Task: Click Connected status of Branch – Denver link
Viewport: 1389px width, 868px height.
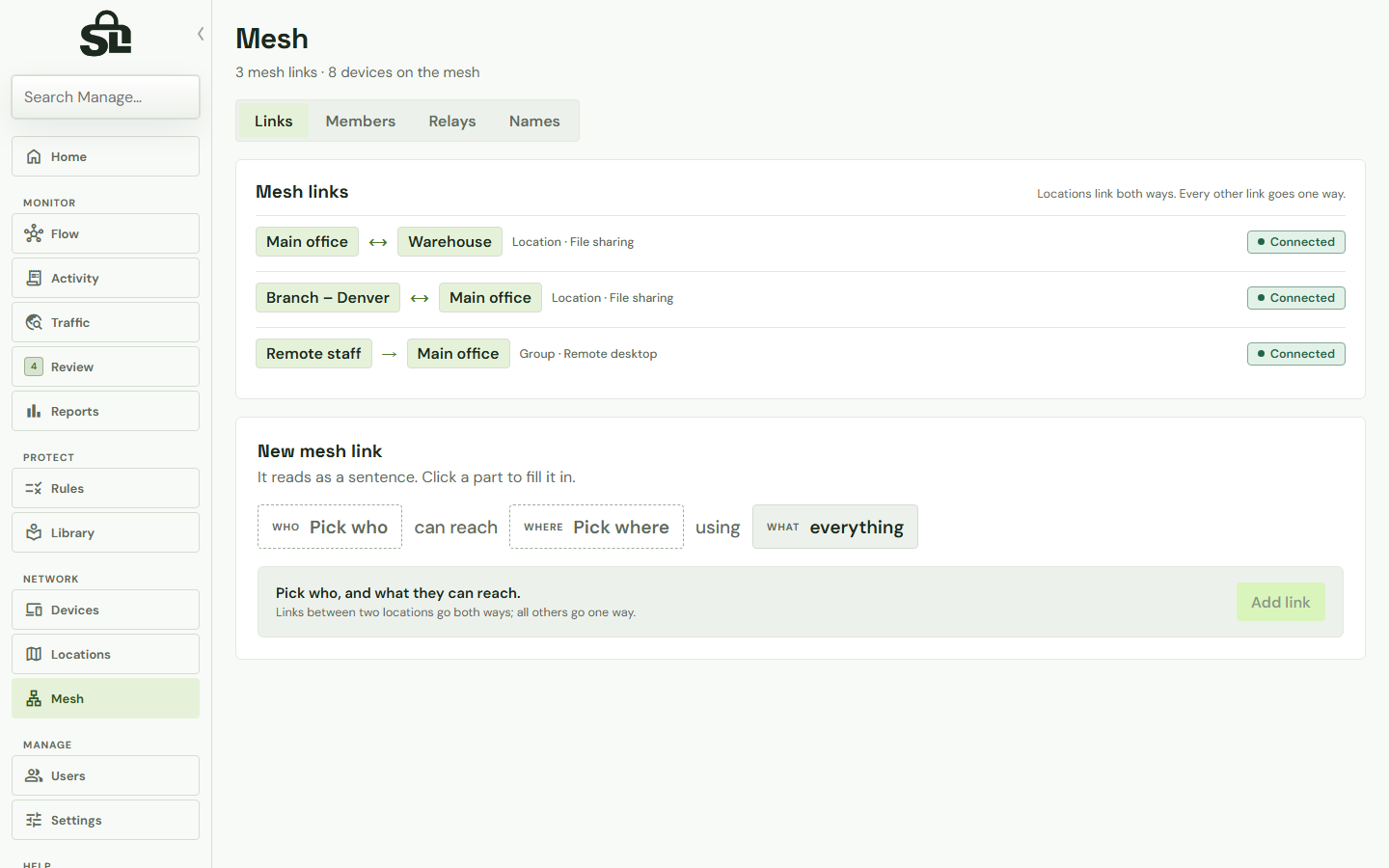Action: tap(1295, 298)
